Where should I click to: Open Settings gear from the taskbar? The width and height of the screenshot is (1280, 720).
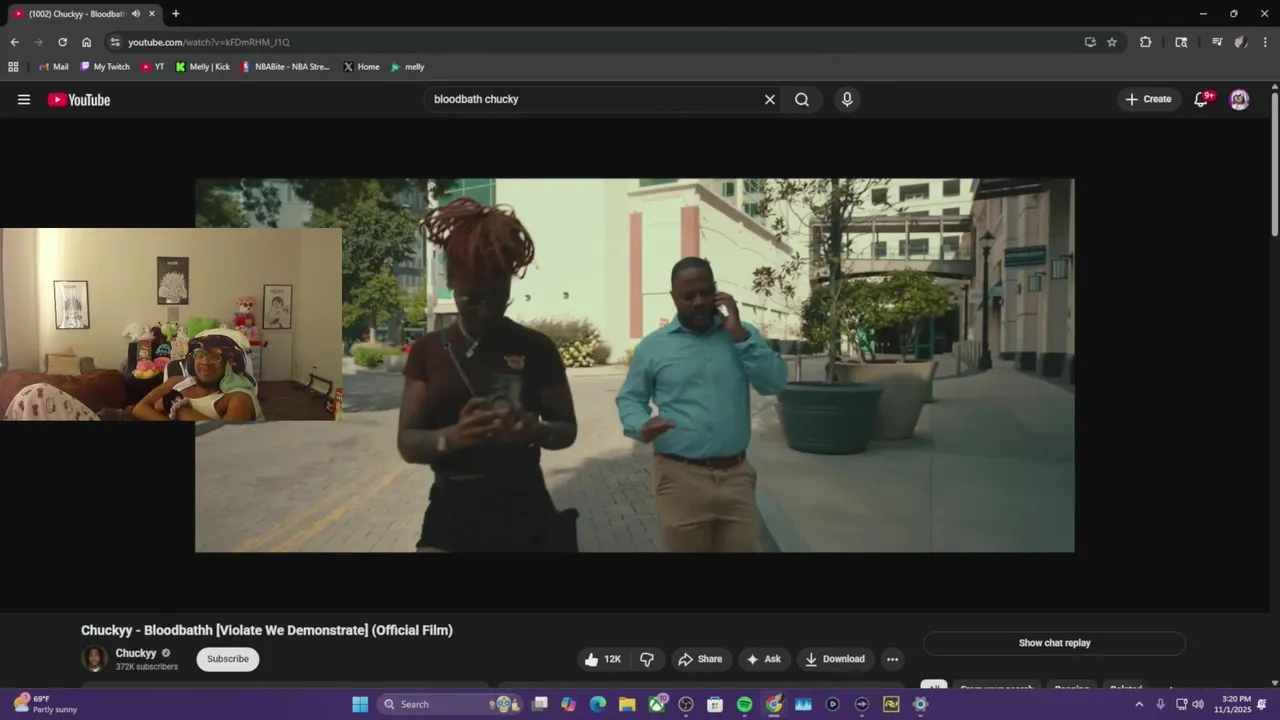[x=920, y=704]
